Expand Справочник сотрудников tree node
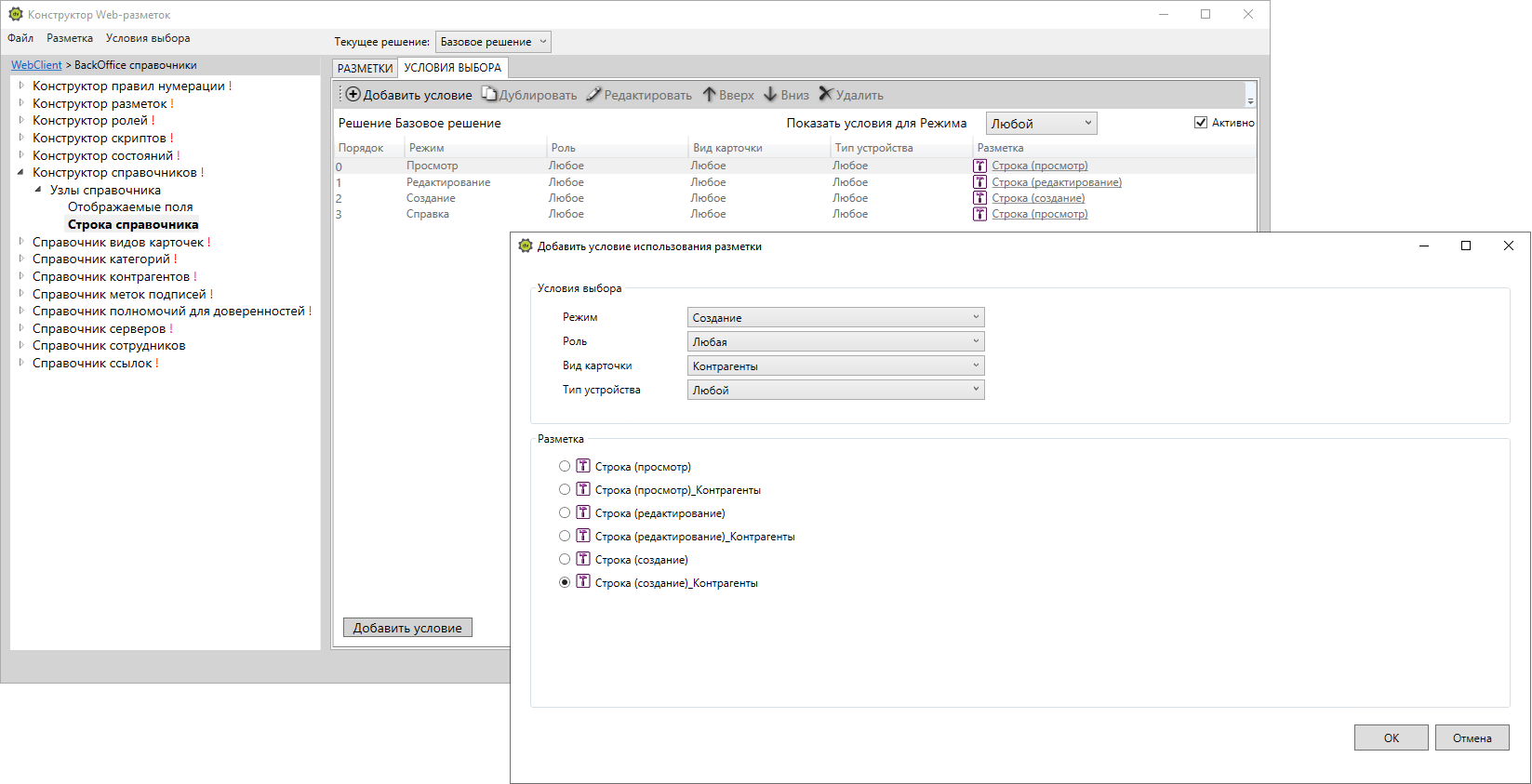The width and height of the screenshot is (1532, 784). click(x=21, y=345)
